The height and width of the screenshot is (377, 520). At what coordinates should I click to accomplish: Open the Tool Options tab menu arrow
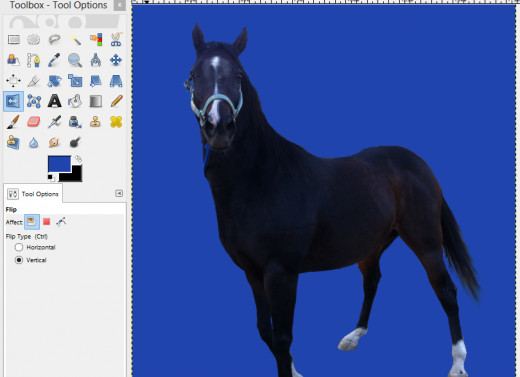(119, 193)
